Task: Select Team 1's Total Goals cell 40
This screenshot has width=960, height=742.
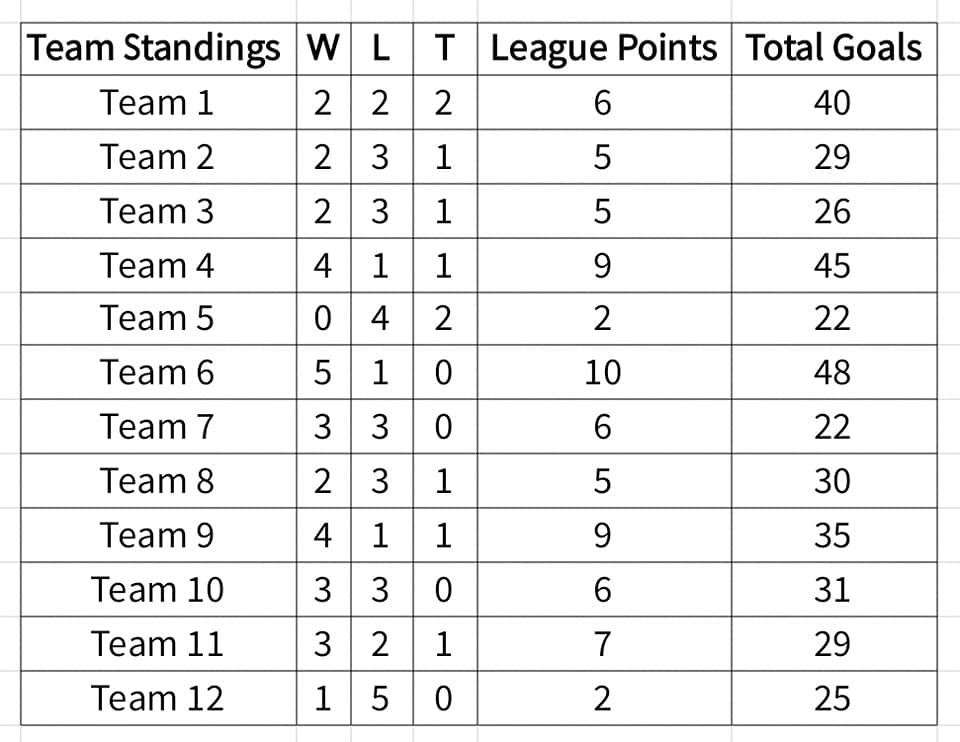Action: pos(834,102)
